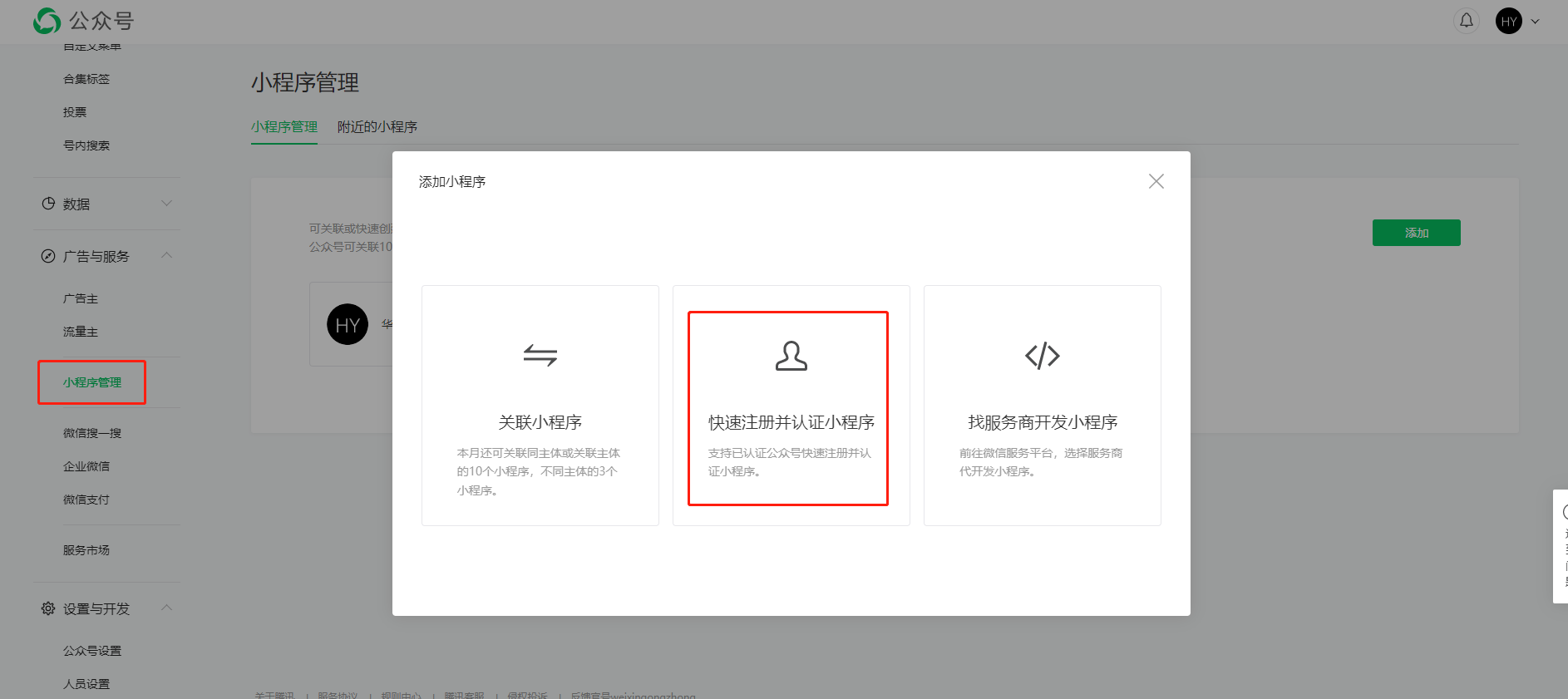Image resolution: width=1568 pixels, height=699 pixels.
Task: Open 公众号设置 in the sidebar
Action: [92, 651]
